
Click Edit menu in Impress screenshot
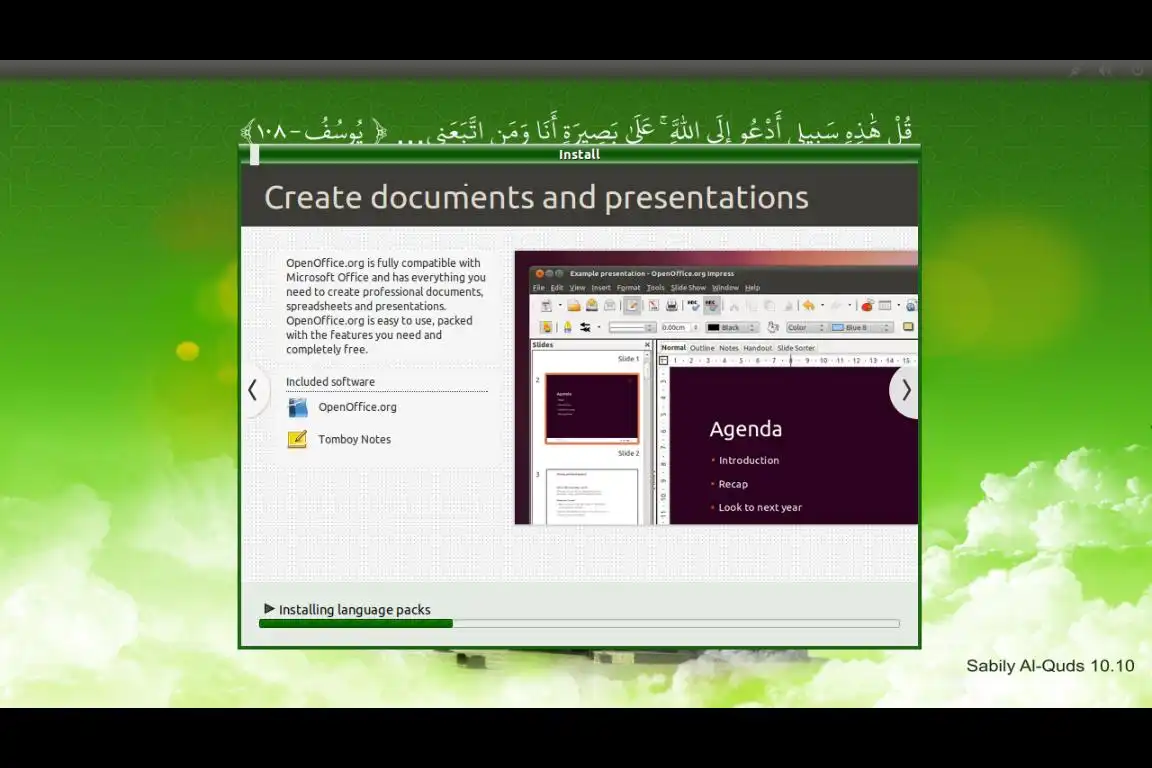(557, 288)
